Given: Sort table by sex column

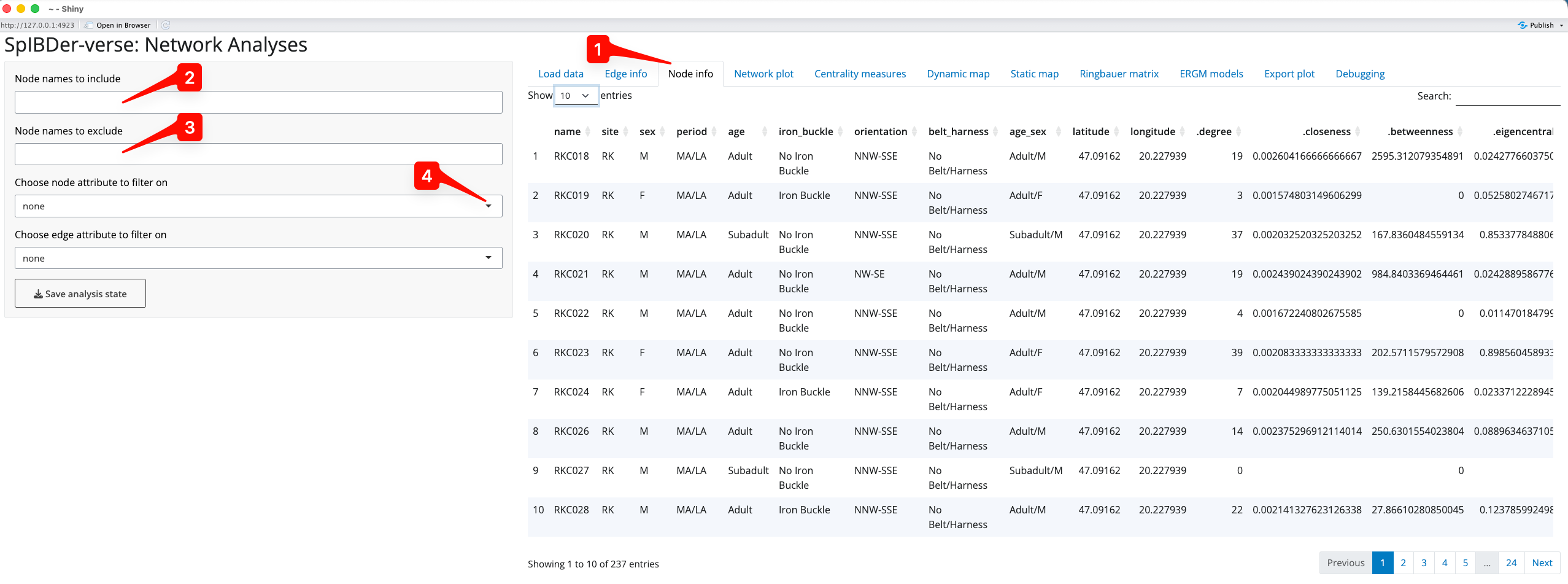Looking at the screenshot, I should click(652, 131).
